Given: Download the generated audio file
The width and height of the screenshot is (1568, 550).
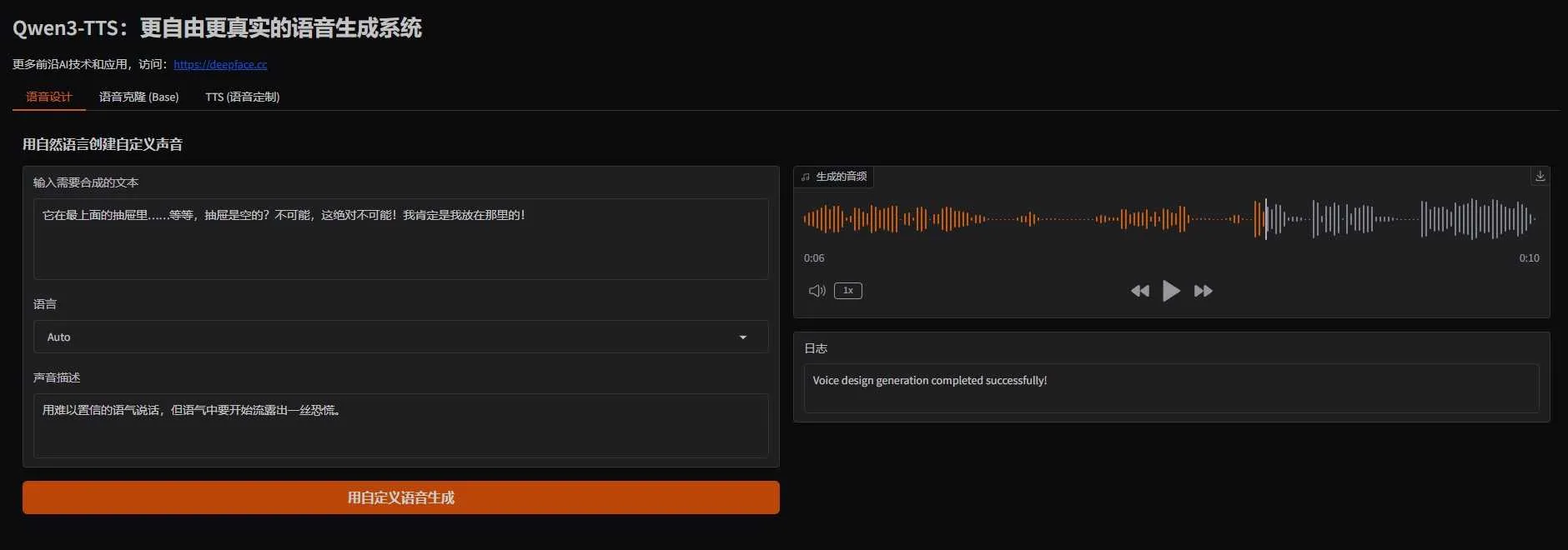Looking at the screenshot, I should [1540, 176].
